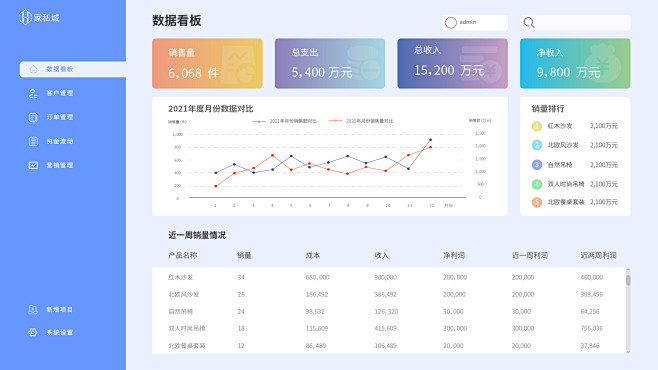The width and height of the screenshot is (658, 370).
Task: Click the 资金流动 list icon
Action: (33, 141)
